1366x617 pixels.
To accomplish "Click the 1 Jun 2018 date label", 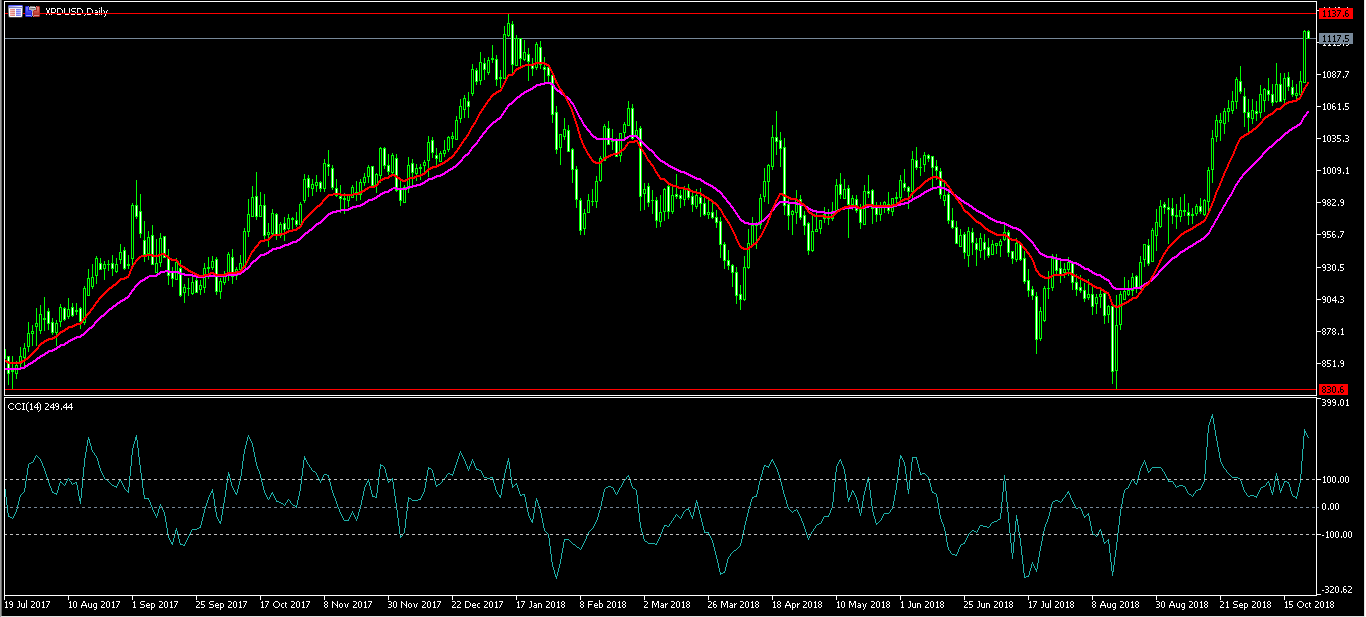I will (922, 605).
